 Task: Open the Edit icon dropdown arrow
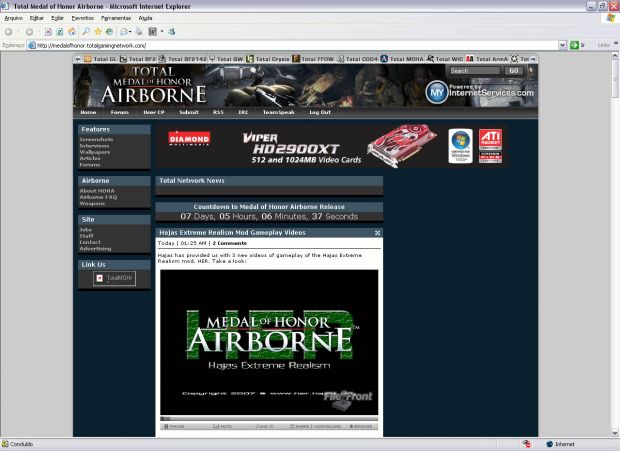click(162, 32)
